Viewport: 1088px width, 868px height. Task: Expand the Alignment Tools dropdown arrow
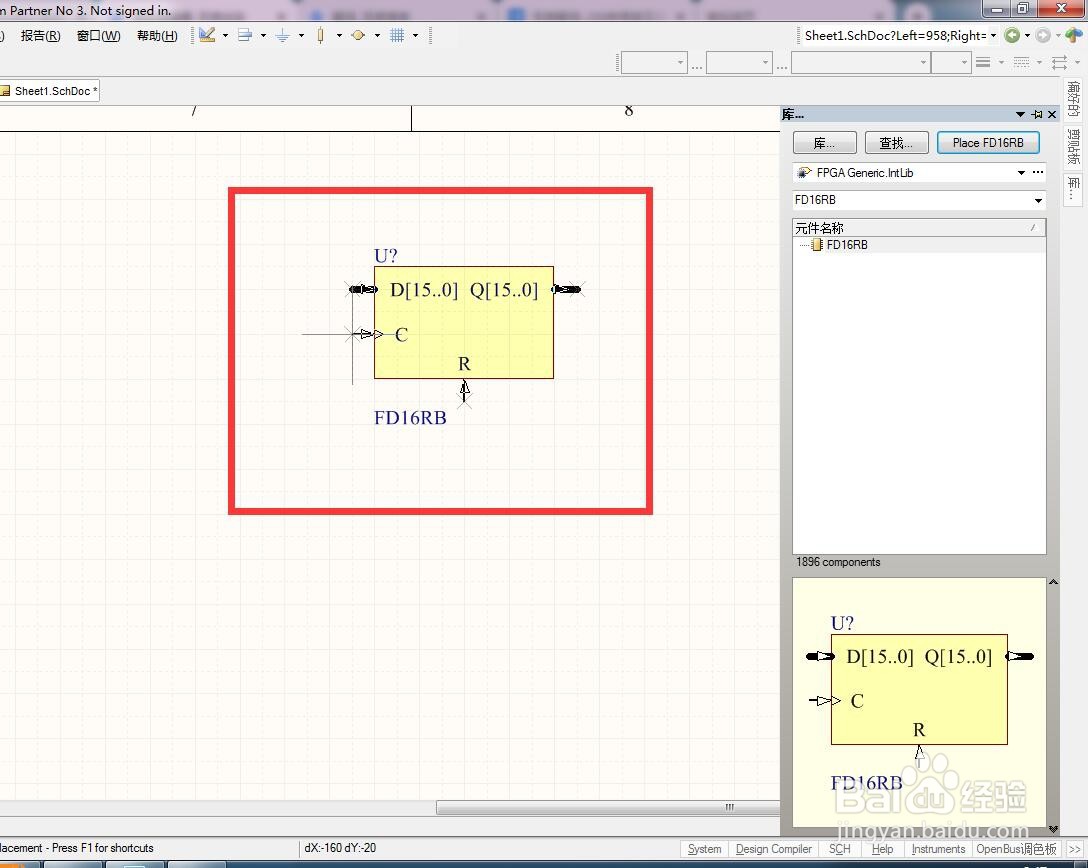(x=263, y=35)
